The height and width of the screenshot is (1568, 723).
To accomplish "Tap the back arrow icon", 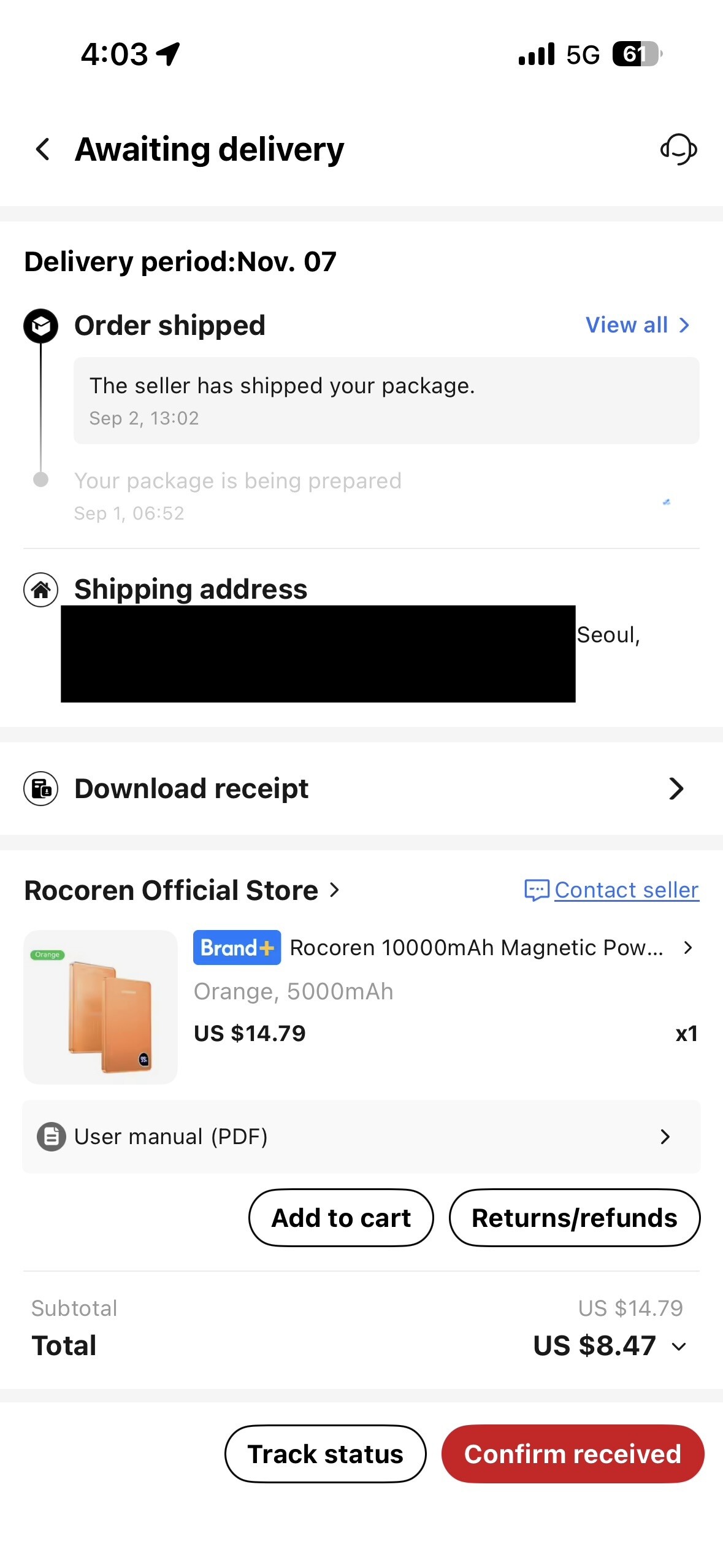I will click(x=42, y=149).
